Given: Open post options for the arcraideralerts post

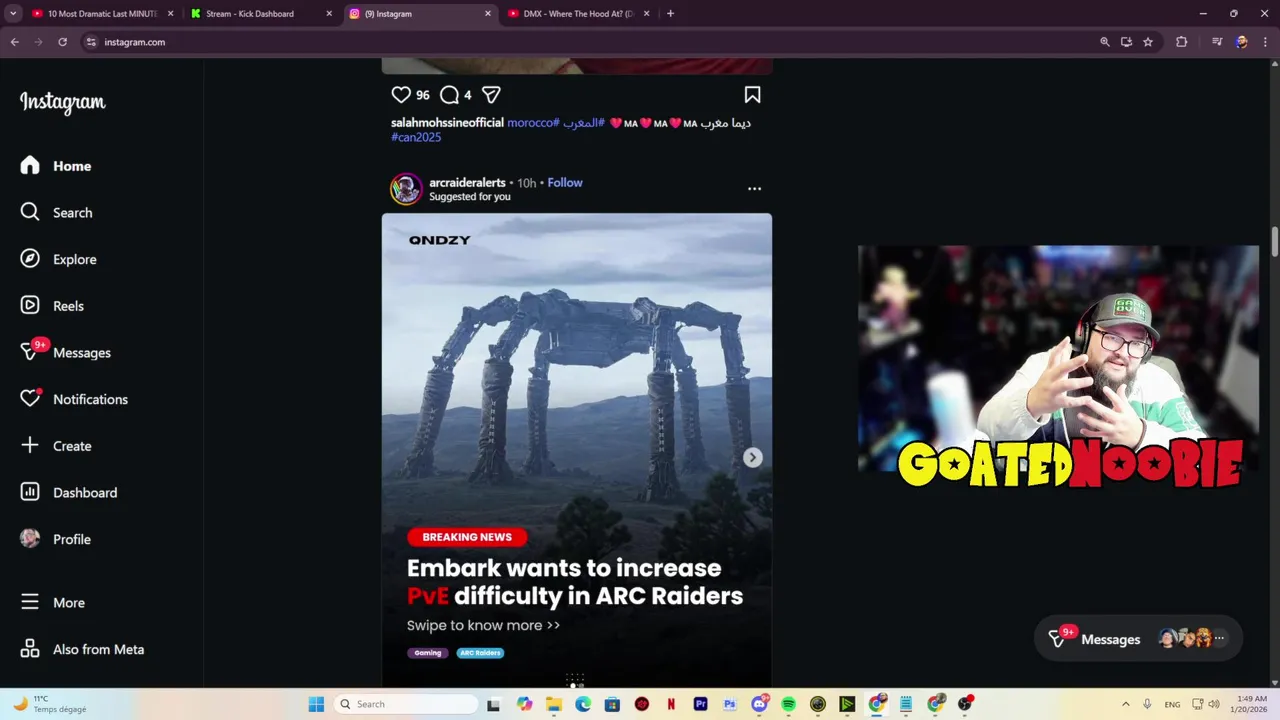Looking at the screenshot, I should coord(754,188).
